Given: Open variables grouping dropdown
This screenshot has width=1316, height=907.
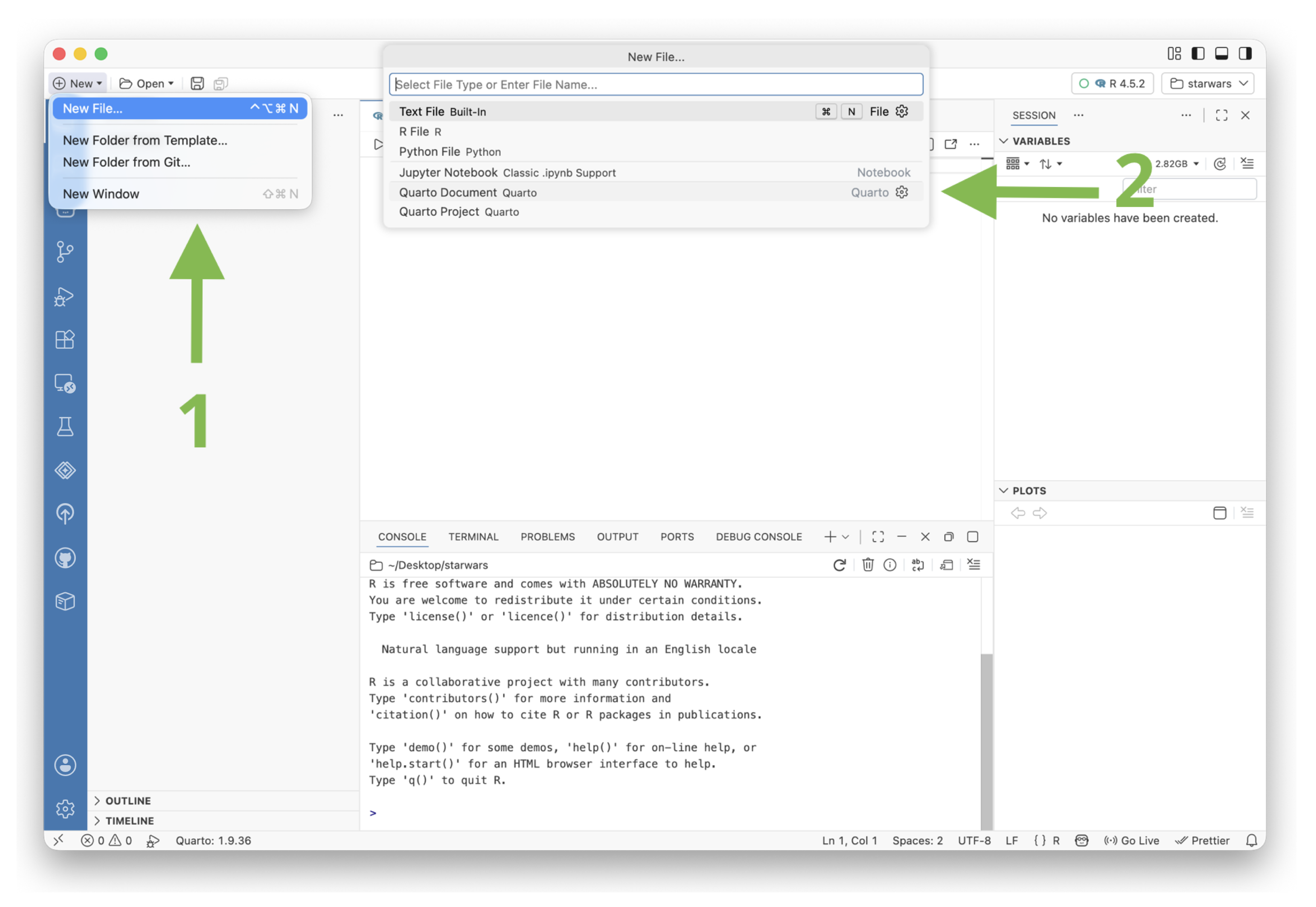Looking at the screenshot, I should [x=1017, y=164].
